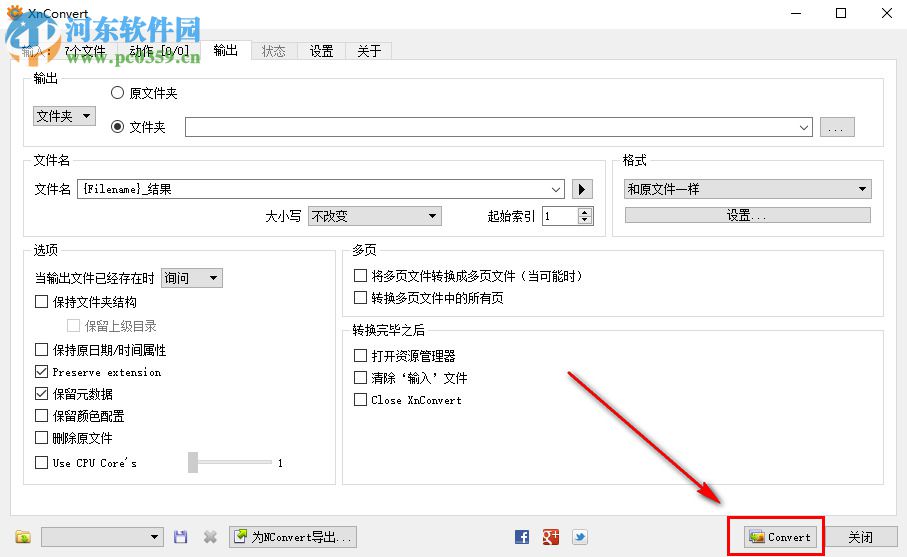Screen dimensions: 907x557
Task: Switch to the 状态 tab
Action: tap(274, 51)
